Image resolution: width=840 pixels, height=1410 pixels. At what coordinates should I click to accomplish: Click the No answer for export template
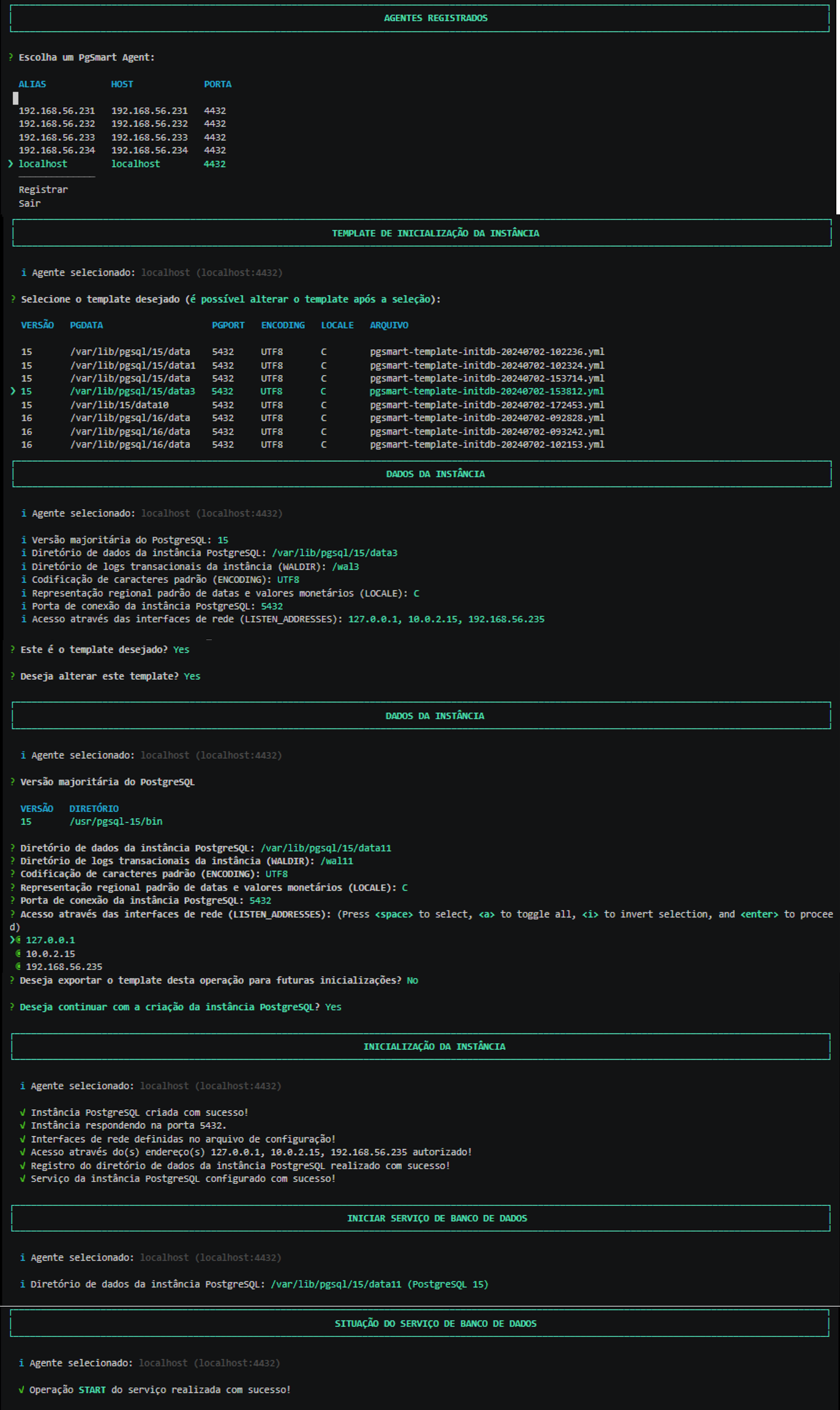click(x=412, y=981)
